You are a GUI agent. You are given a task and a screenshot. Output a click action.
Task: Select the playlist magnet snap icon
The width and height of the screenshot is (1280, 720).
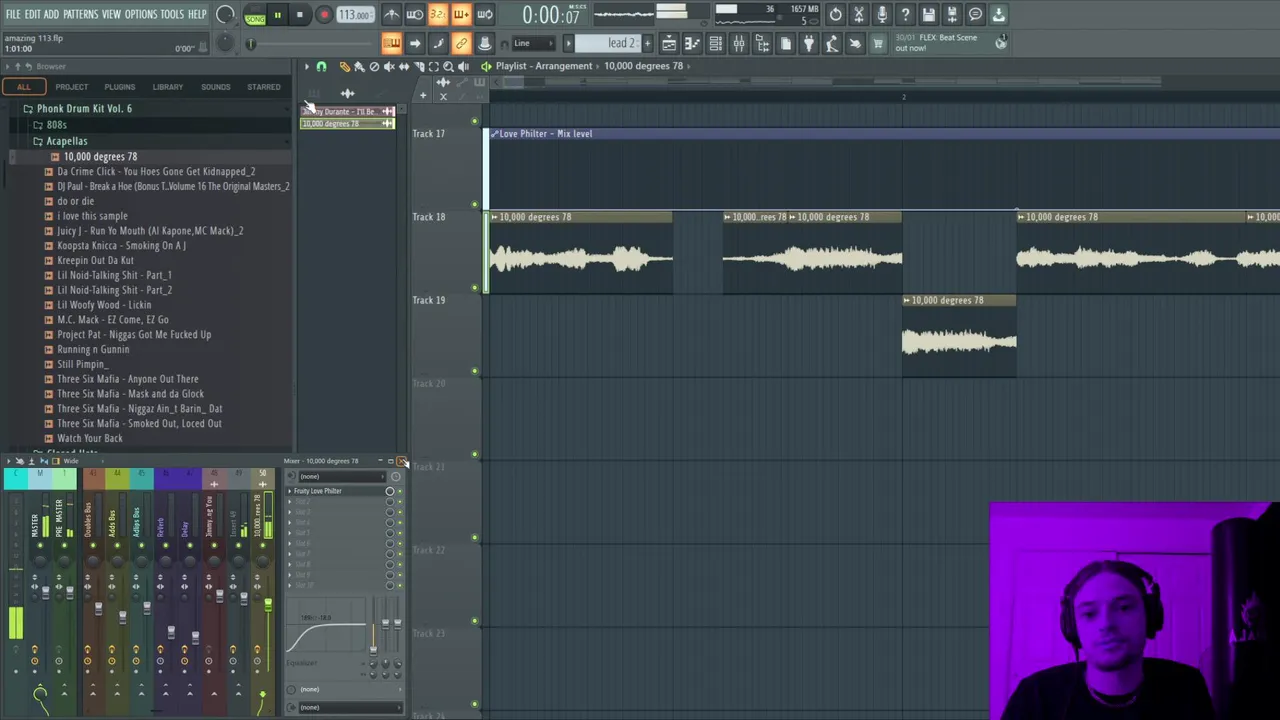point(321,67)
